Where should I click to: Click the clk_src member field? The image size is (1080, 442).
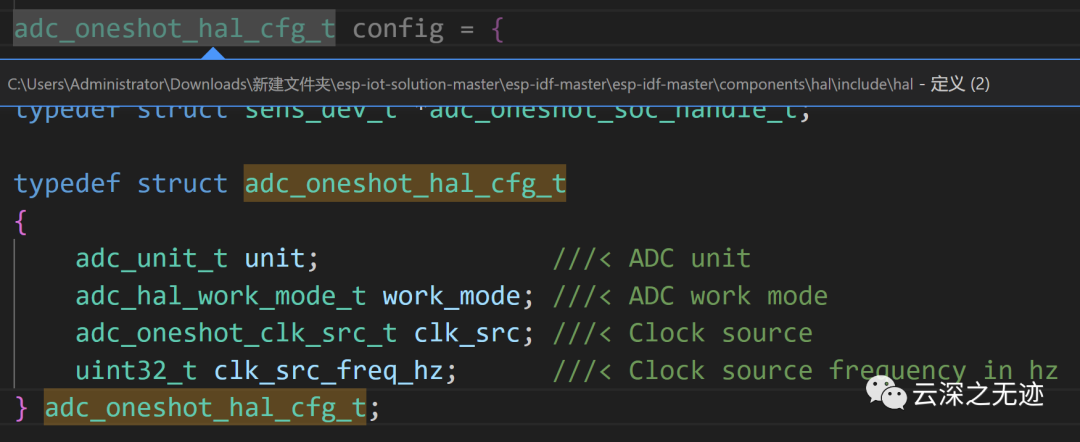[x=466, y=333]
